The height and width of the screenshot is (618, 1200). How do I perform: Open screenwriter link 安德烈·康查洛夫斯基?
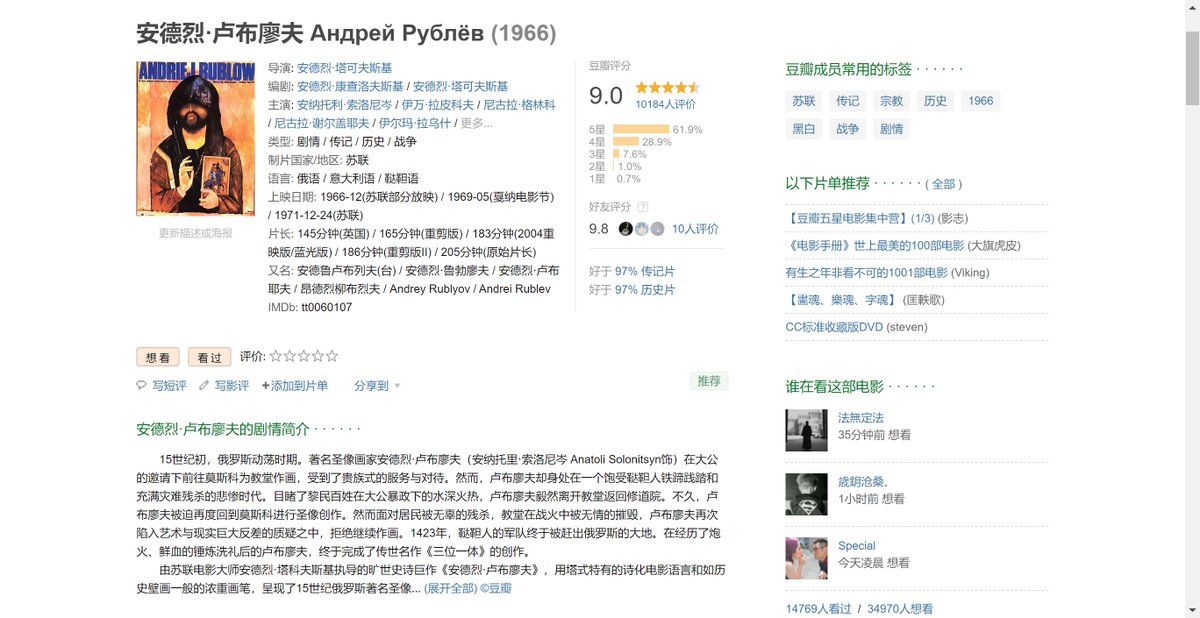351,87
